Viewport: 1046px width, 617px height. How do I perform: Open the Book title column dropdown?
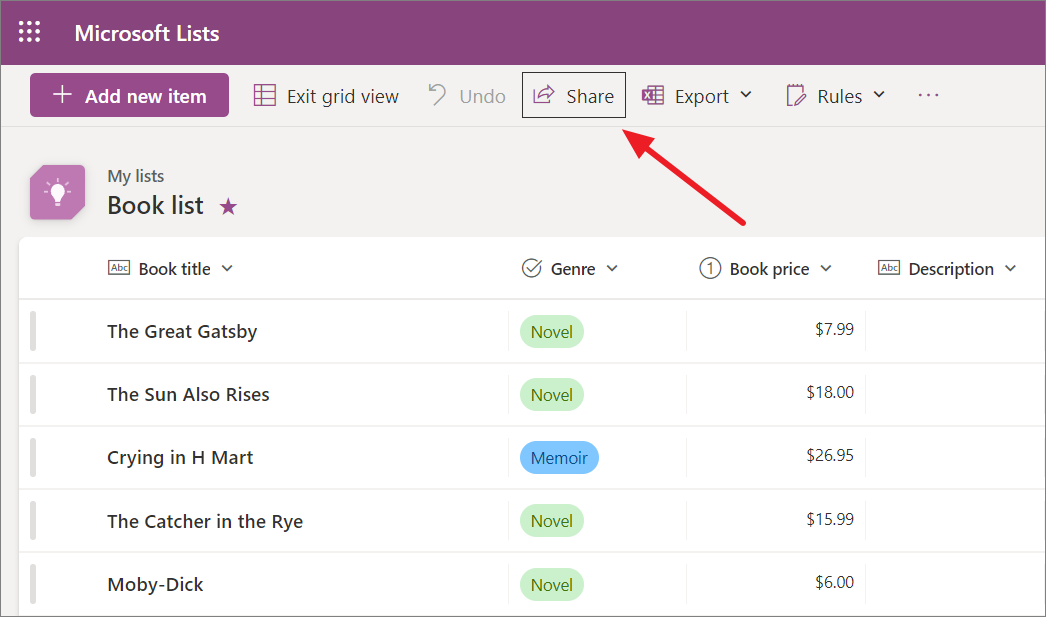(x=227, y=268)
